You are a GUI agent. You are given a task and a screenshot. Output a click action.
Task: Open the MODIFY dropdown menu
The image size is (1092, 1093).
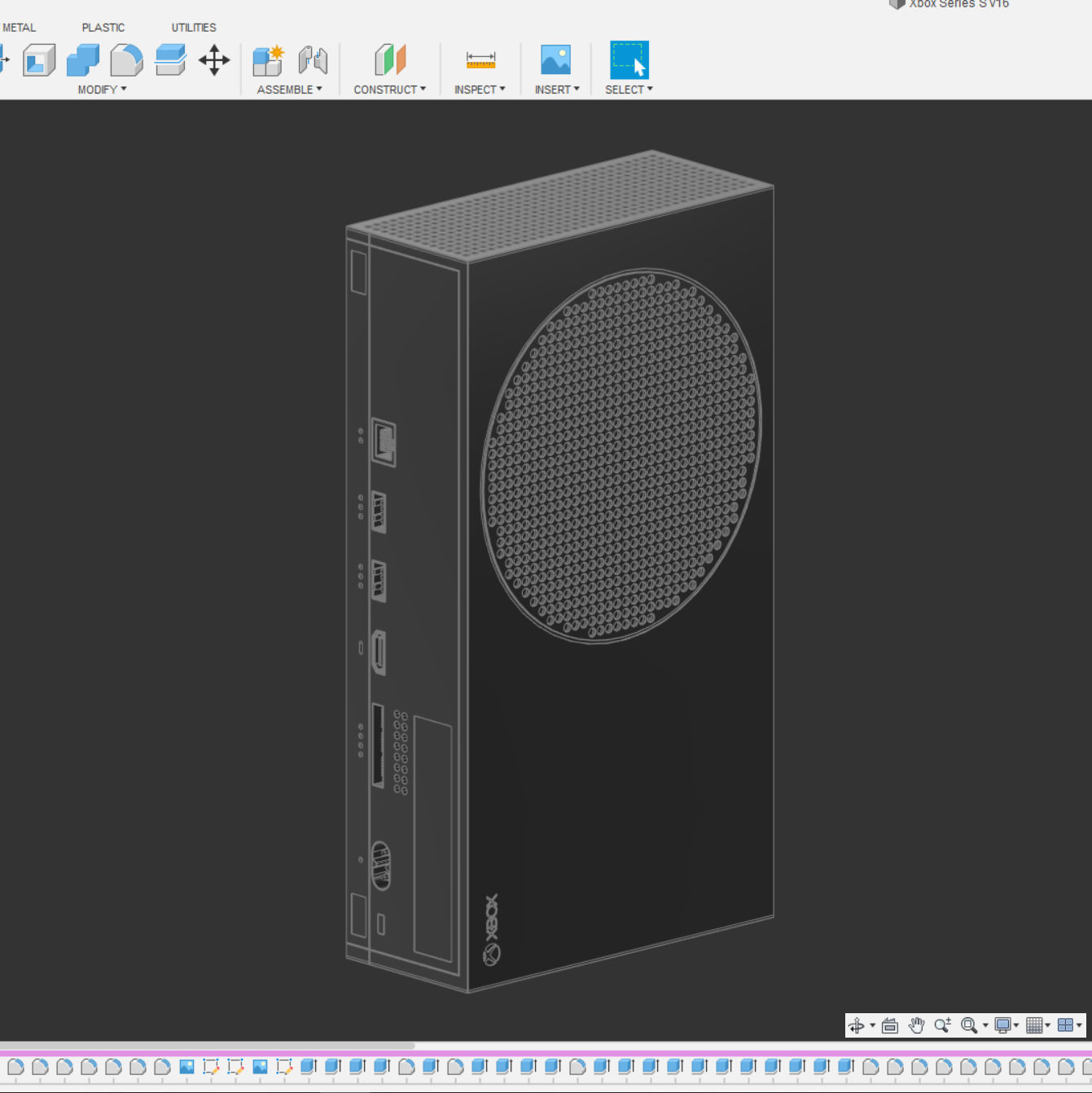tap(99, 90)
